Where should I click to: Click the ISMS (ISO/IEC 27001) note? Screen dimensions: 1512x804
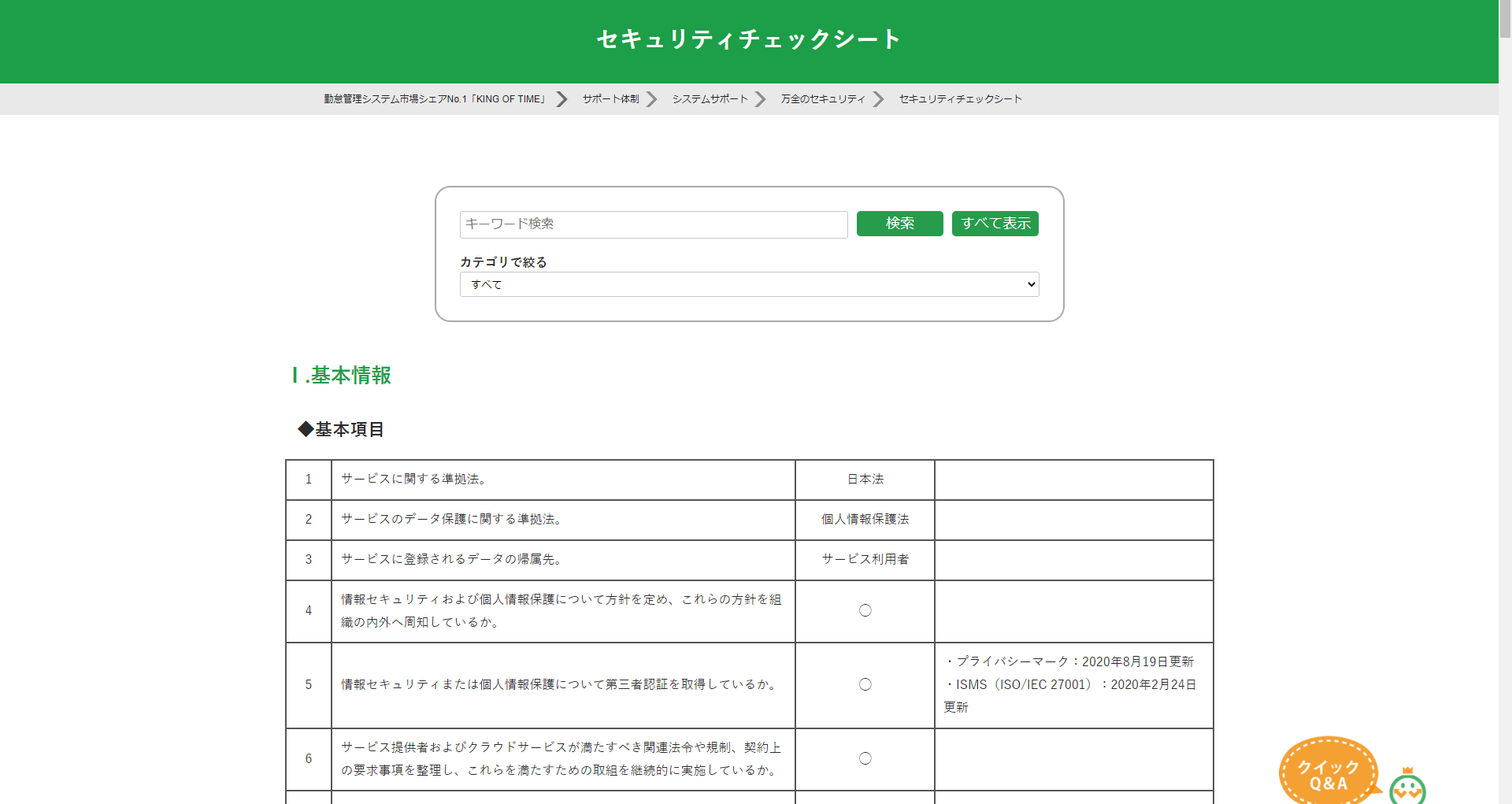[1070, 696]
